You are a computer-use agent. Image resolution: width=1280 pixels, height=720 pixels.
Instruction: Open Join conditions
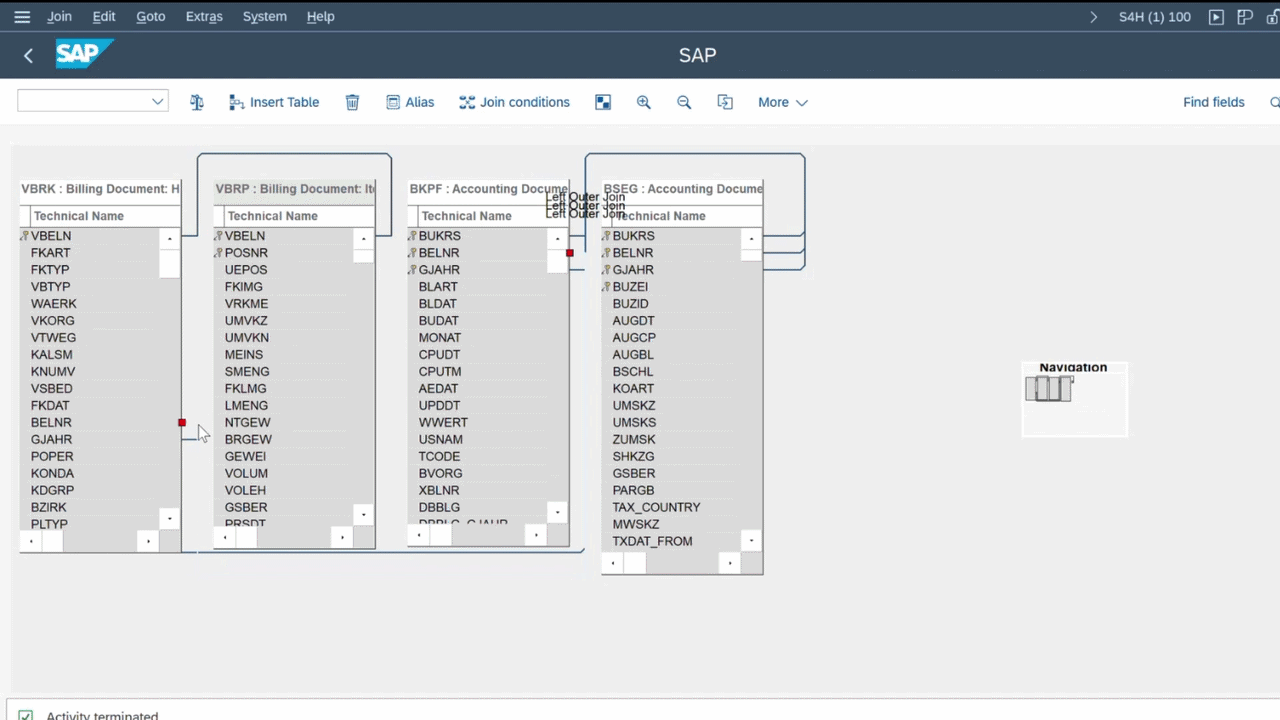coord(514,102)
